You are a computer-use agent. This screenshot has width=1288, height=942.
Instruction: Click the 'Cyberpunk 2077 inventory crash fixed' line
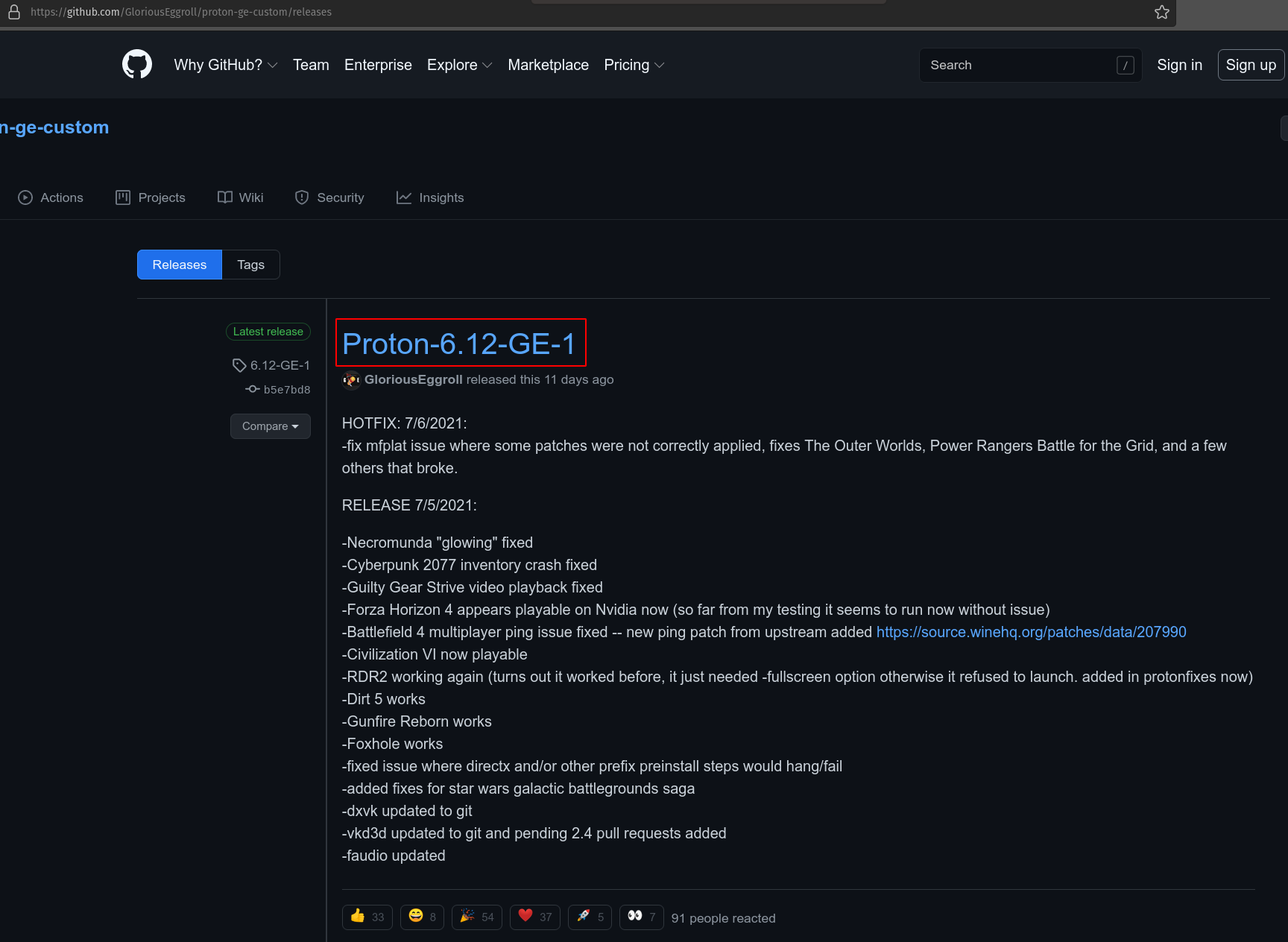pyautogui.click(x=470, y=565)
